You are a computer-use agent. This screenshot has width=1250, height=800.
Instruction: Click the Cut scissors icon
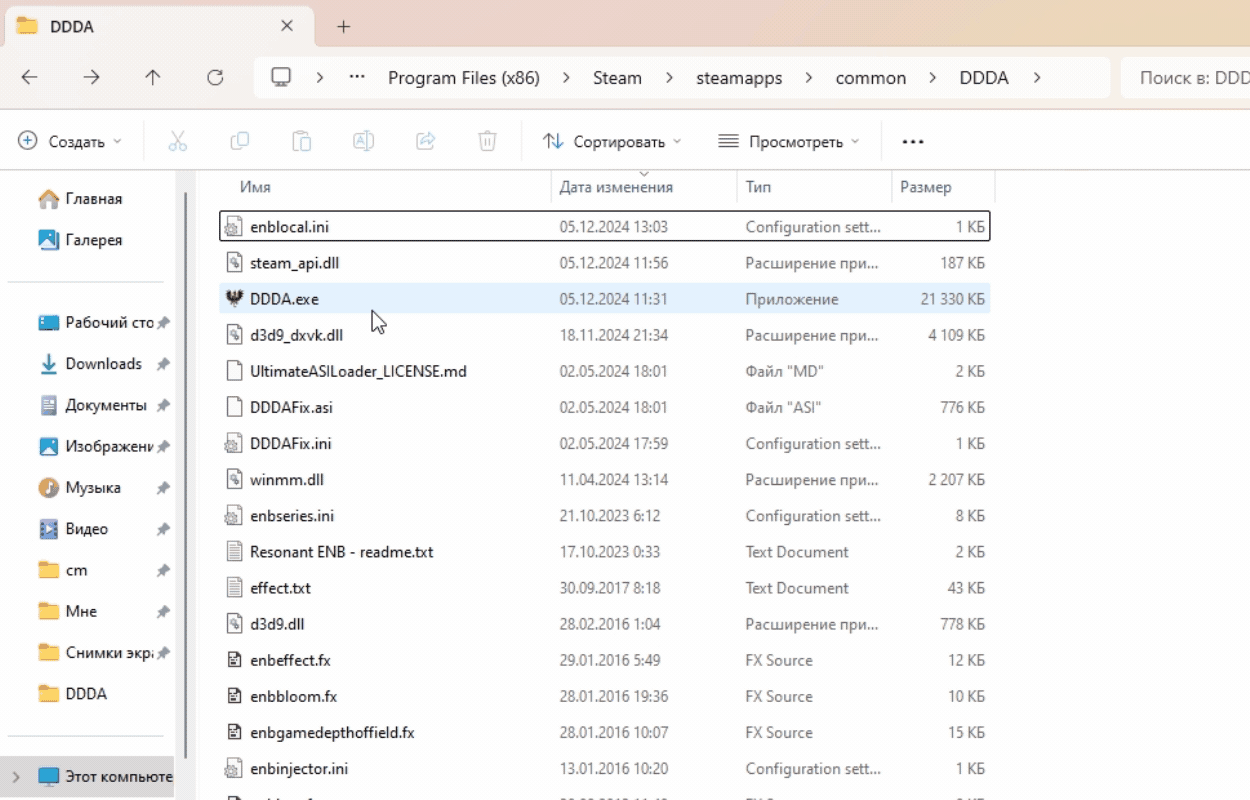(178, 141)
